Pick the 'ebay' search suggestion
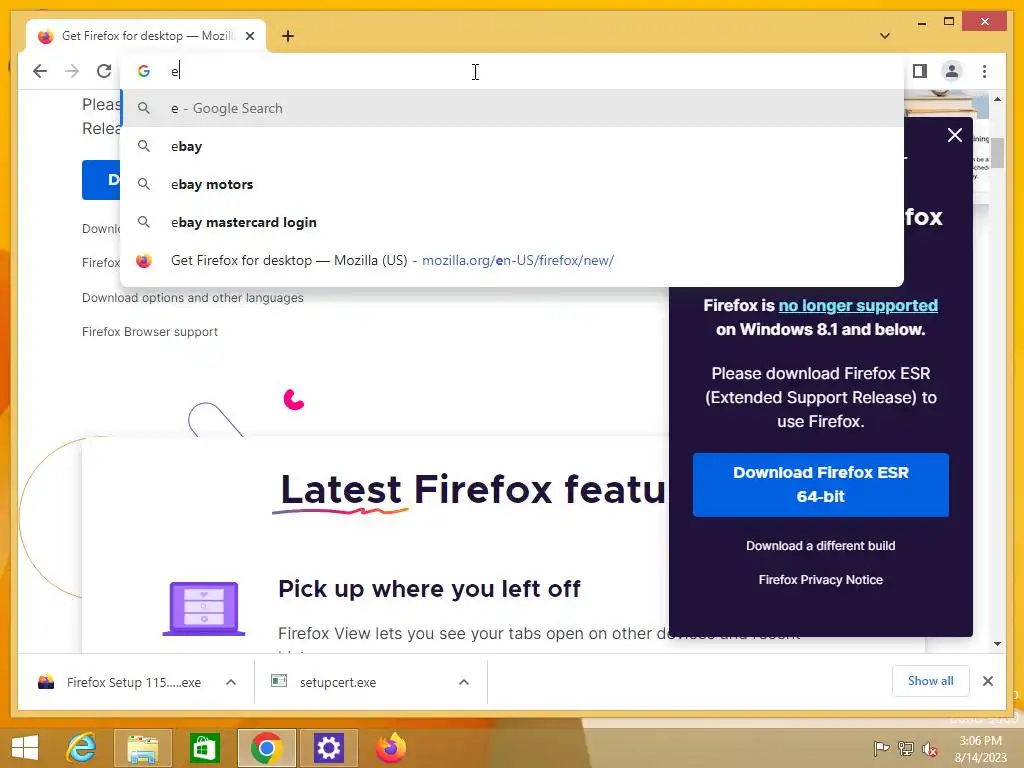Viewport: 1024px width, 768px height. (x=512, y=146)
